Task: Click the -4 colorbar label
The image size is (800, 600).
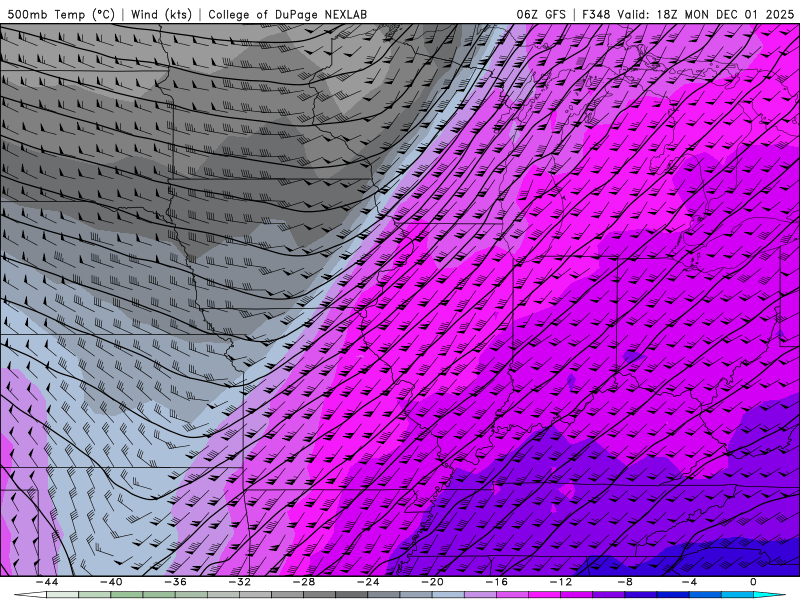Action: coord(689,582)
